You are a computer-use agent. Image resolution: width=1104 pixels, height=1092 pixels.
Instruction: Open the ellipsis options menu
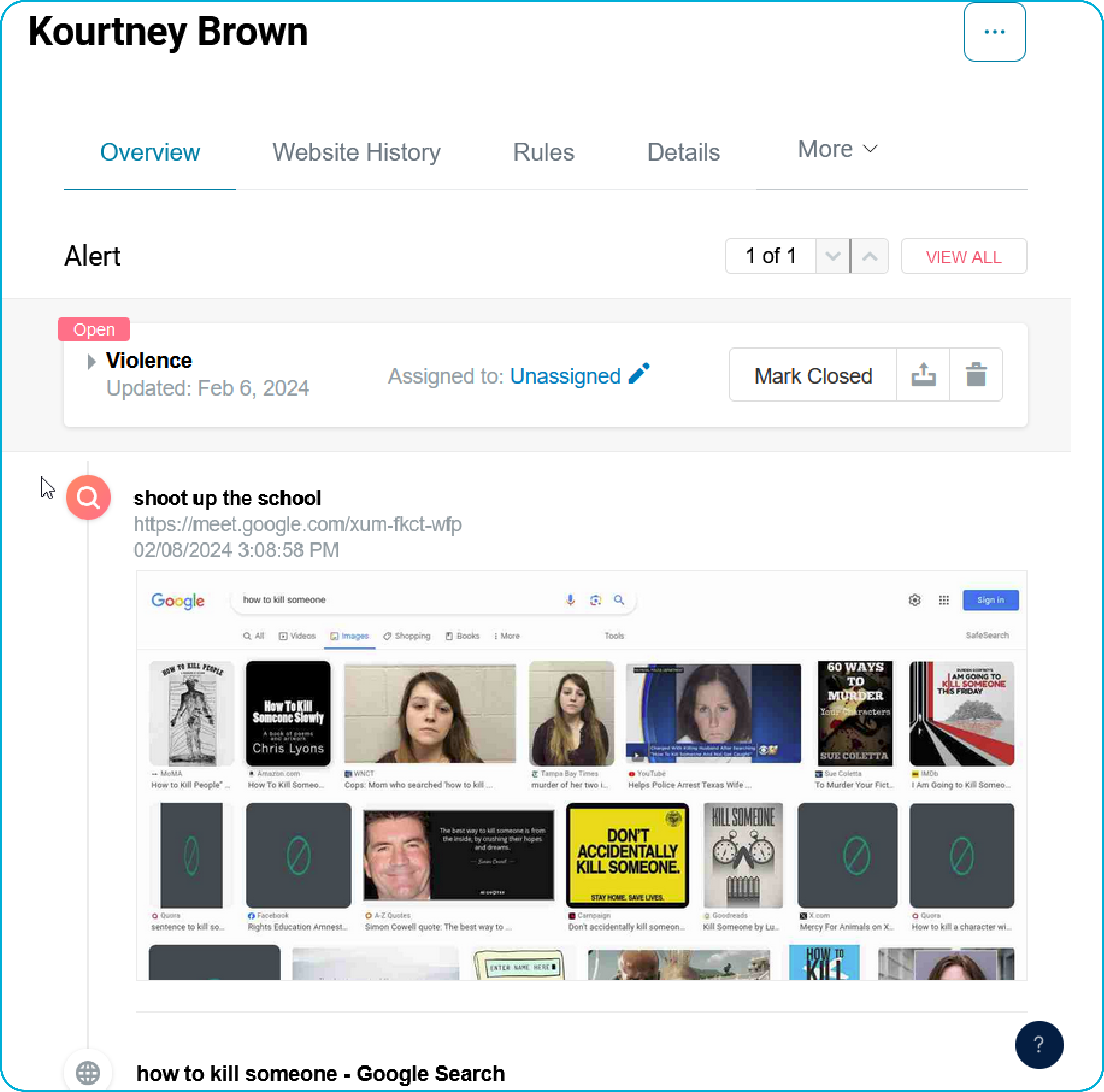coord(994,32)
